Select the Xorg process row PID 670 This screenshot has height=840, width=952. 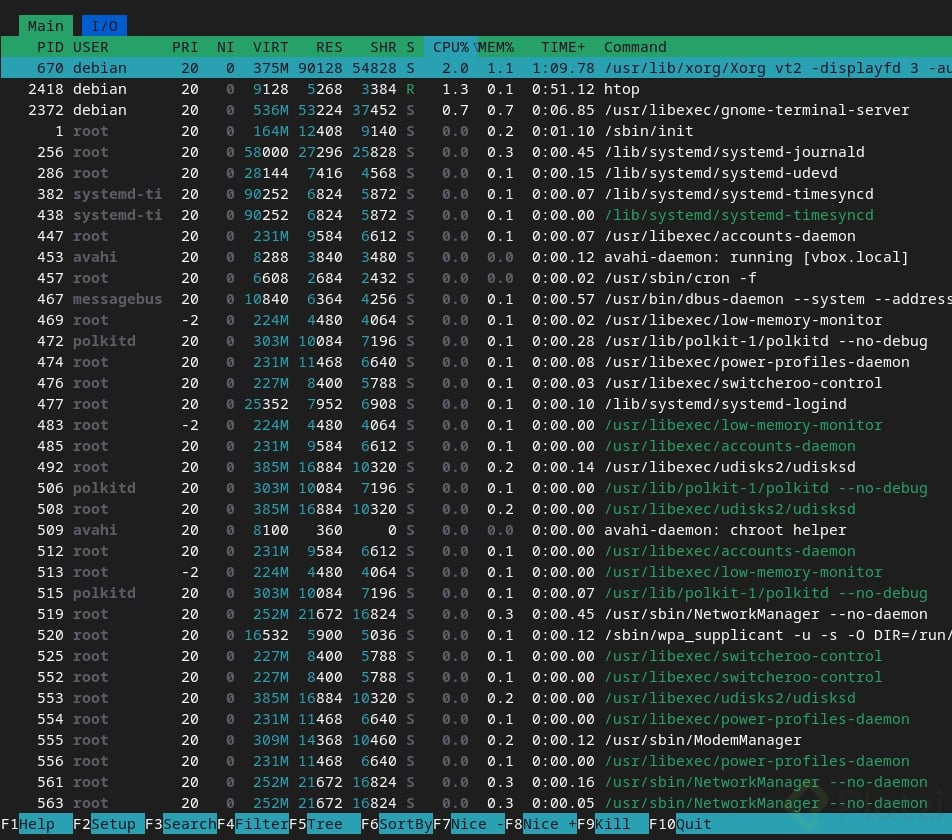[476, 68]
